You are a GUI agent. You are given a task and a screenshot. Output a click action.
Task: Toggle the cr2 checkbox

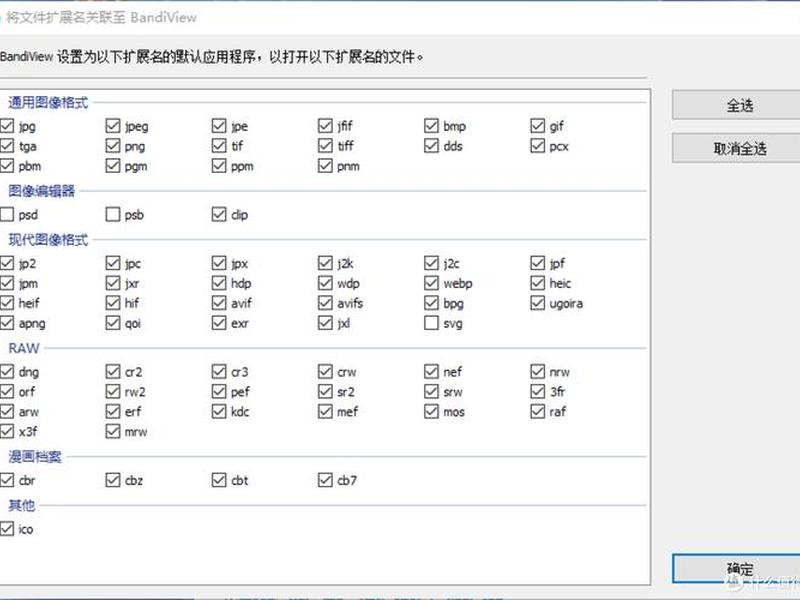[113, 371]
